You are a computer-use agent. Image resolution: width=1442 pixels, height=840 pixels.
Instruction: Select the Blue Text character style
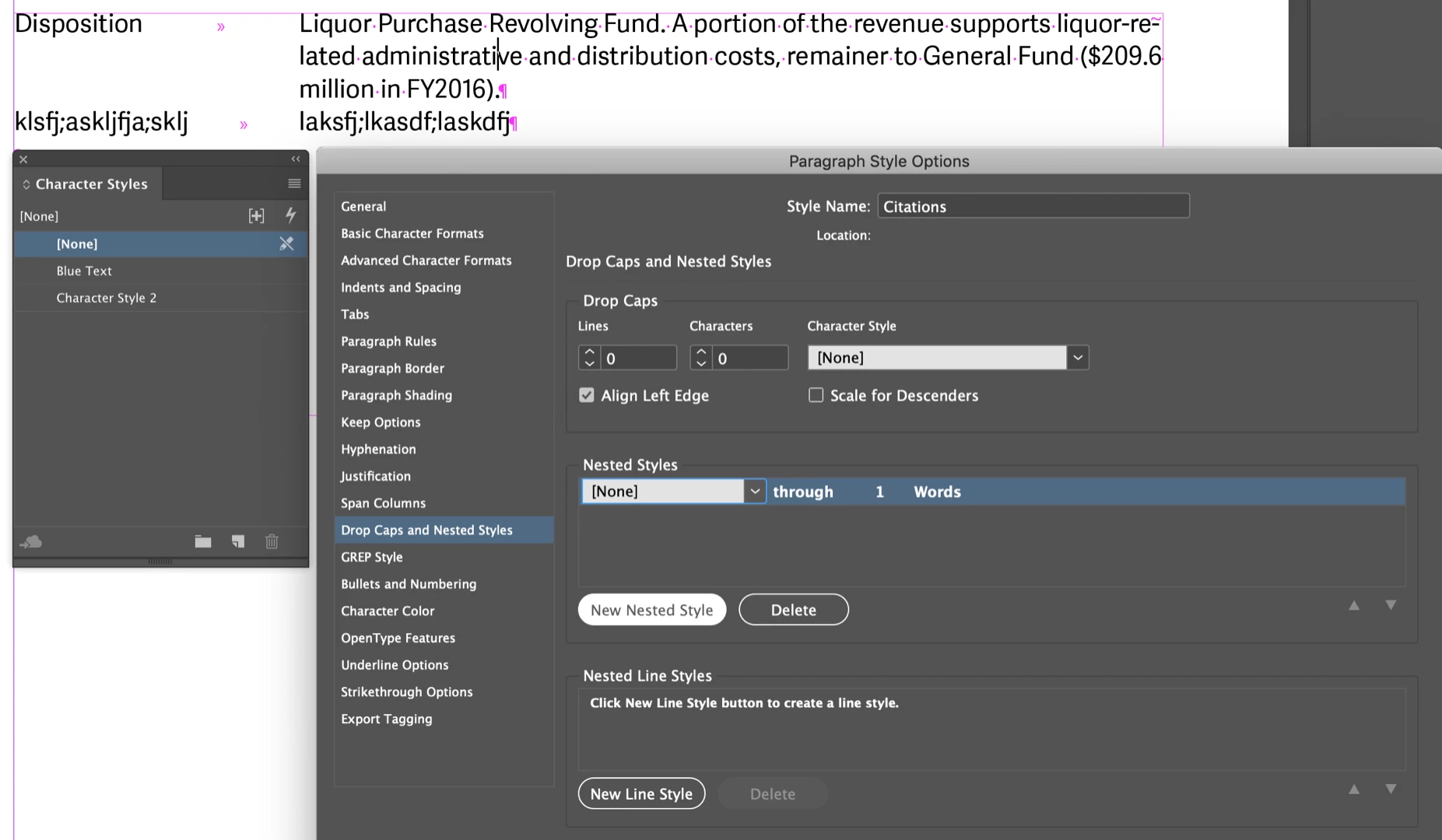(x=84, y=271)
